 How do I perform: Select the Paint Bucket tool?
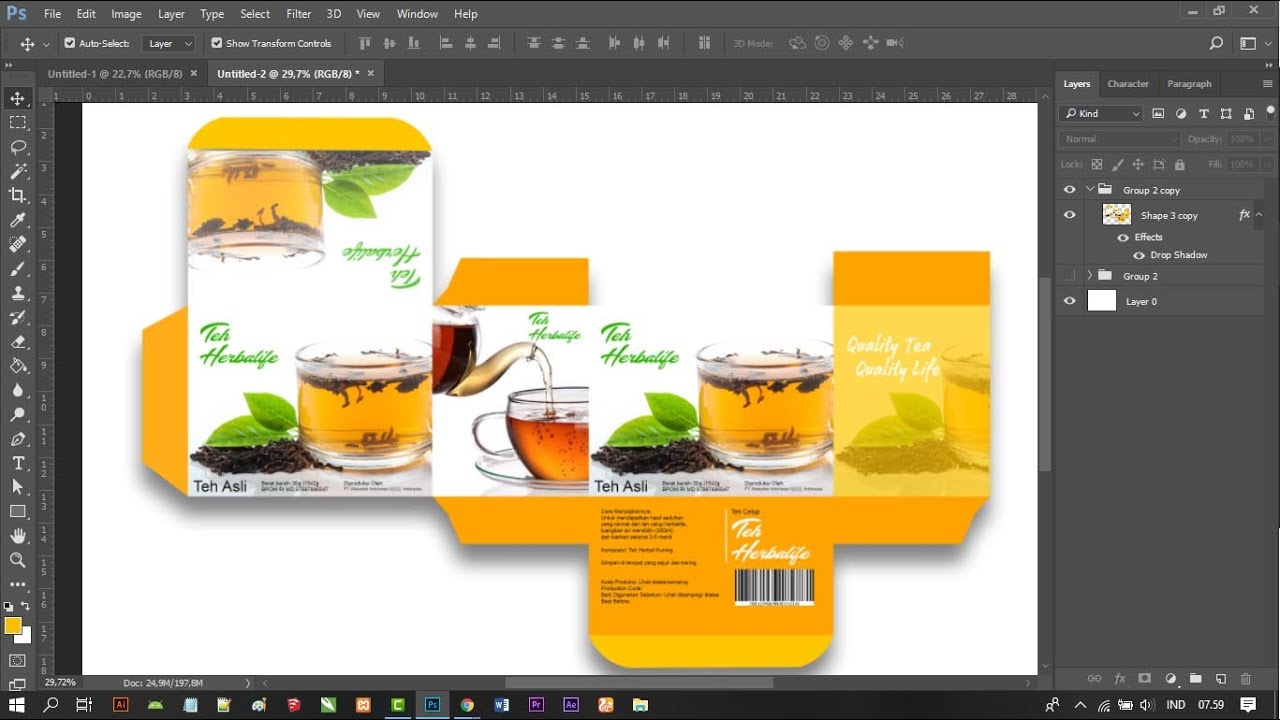17,366
